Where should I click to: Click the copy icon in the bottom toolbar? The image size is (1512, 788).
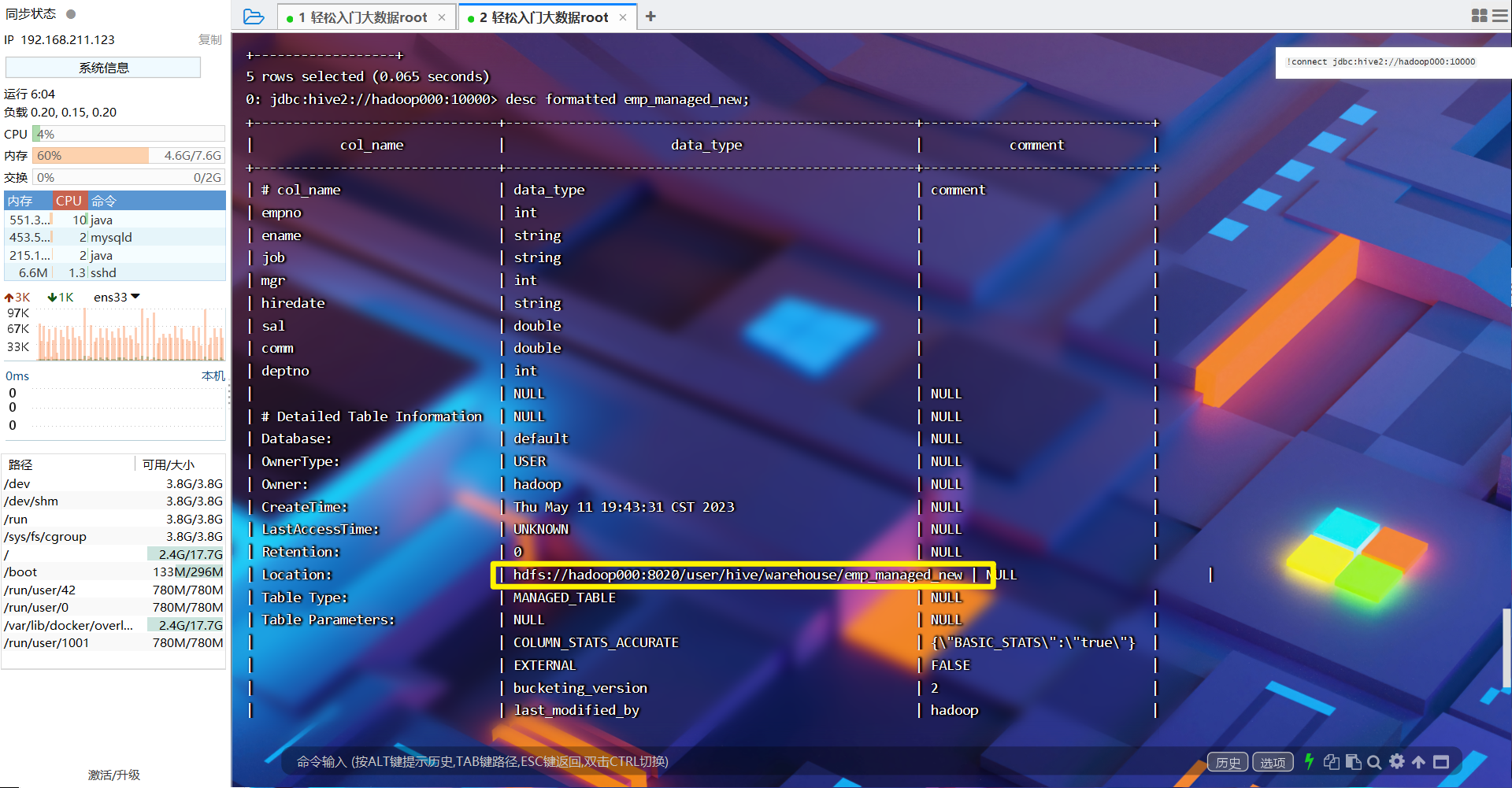pos(1332,761)
